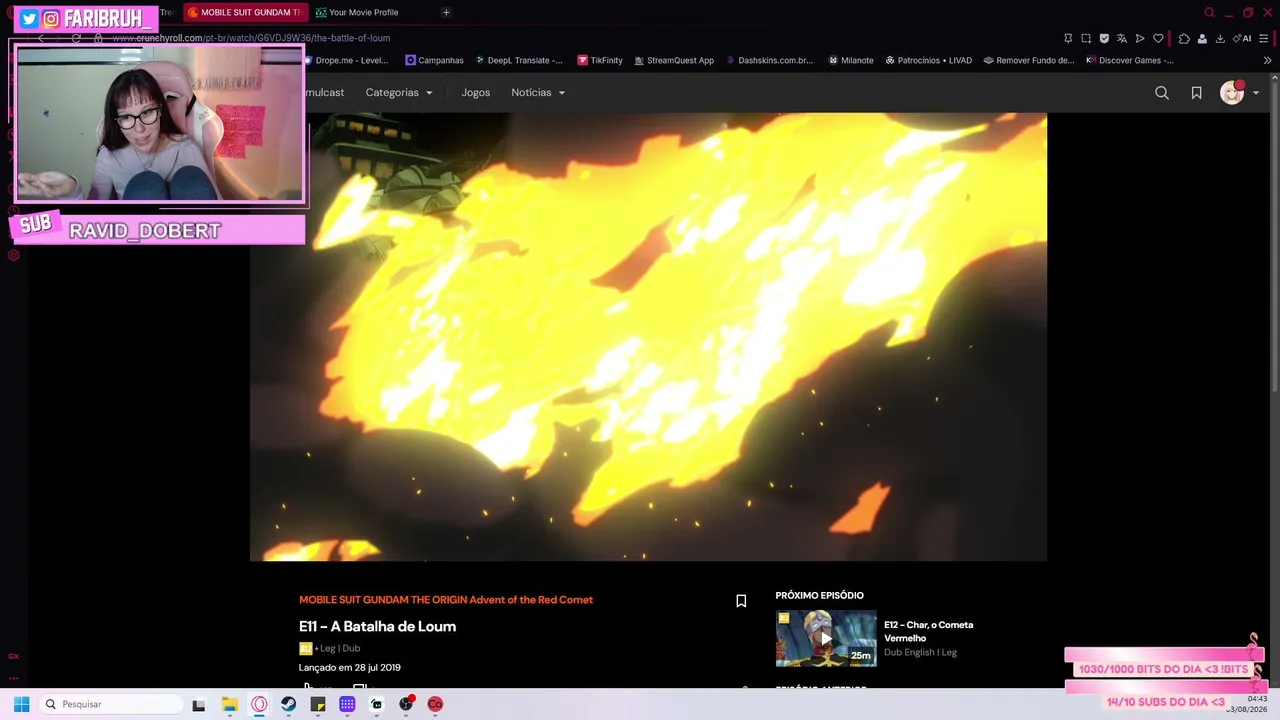Open the Jogos menu item
The image size is (1280, 720).
click(x=476, y=93)
